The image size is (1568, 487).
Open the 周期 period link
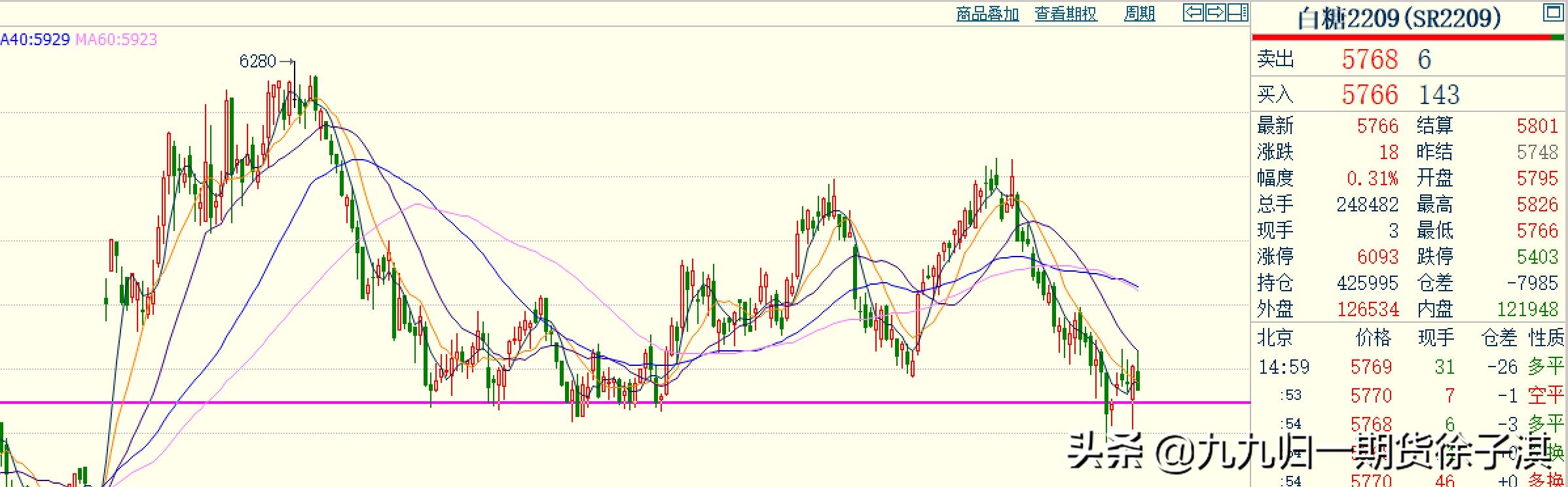click(1139, 14)
